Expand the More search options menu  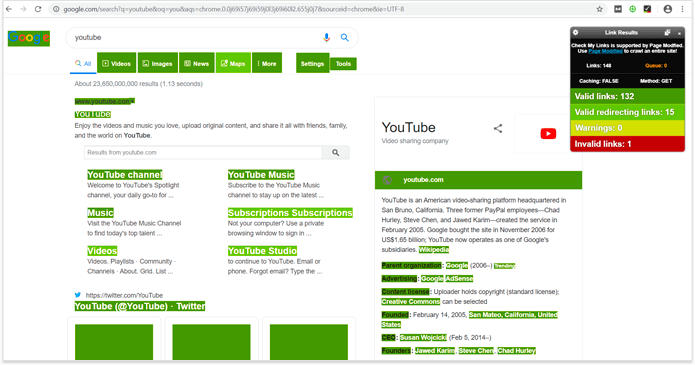[267, 63]
